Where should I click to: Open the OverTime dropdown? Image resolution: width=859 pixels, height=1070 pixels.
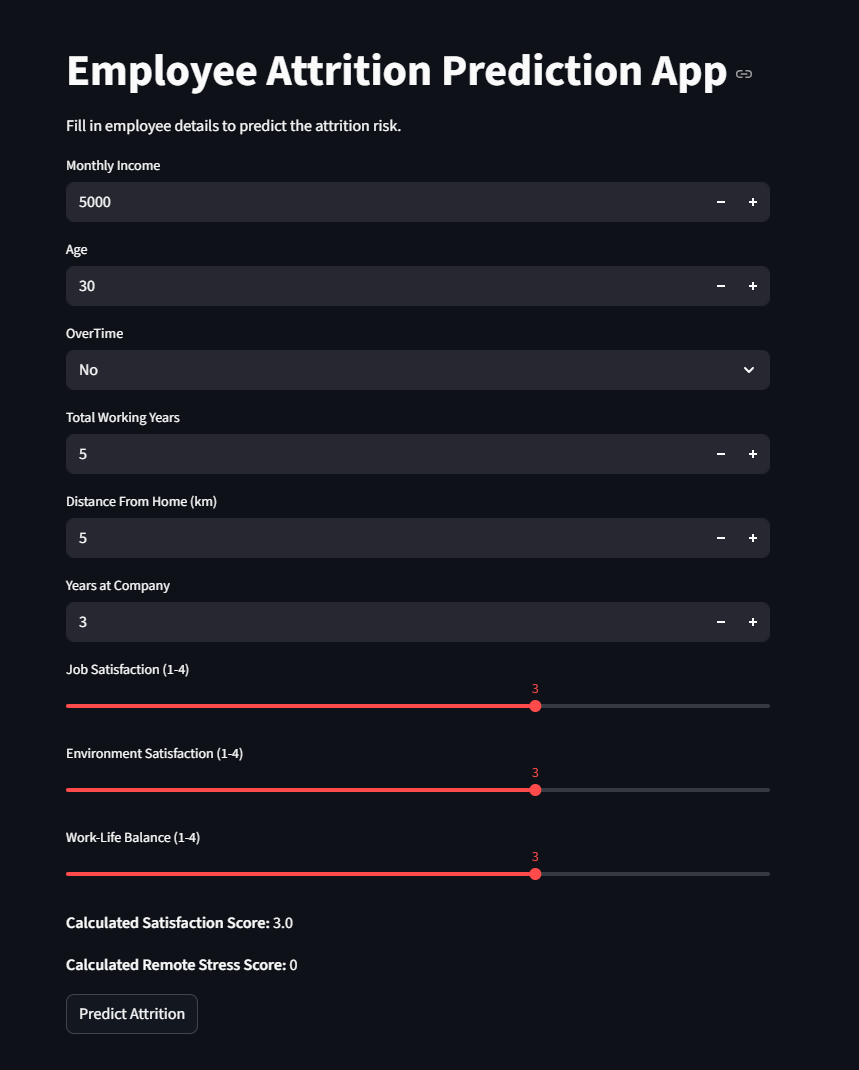(x=417, y=370)
